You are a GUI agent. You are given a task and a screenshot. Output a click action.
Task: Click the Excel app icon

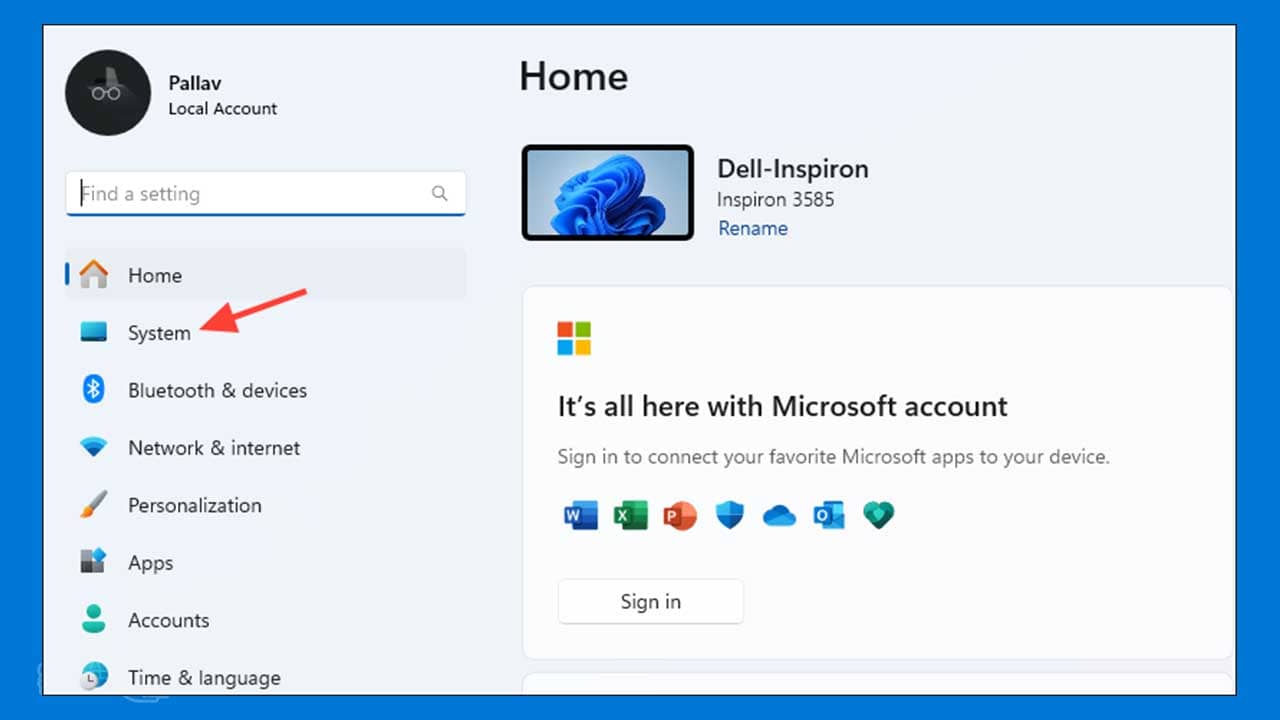coord(631,516)
